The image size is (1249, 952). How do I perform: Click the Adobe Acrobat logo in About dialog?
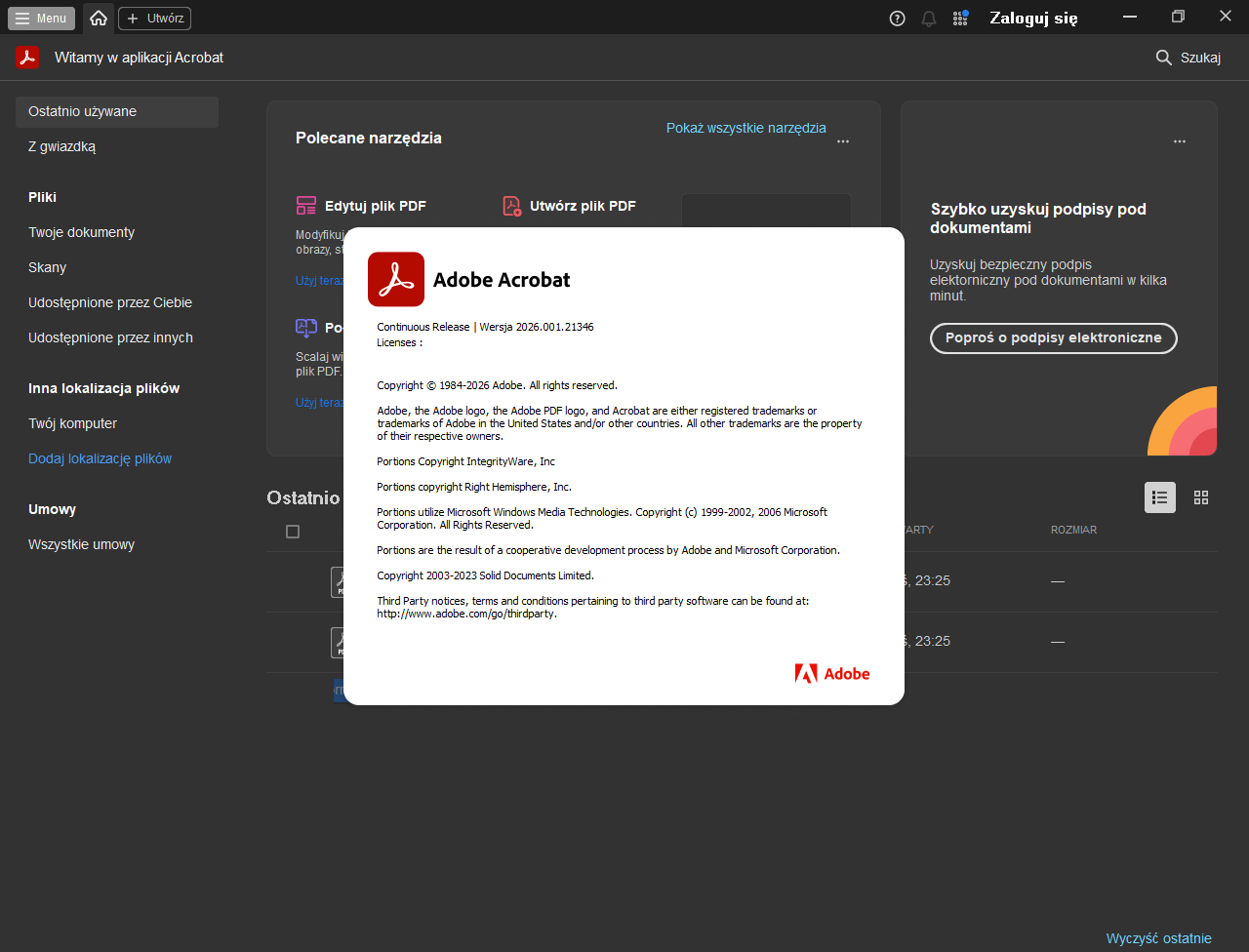(x=396, y=280)
